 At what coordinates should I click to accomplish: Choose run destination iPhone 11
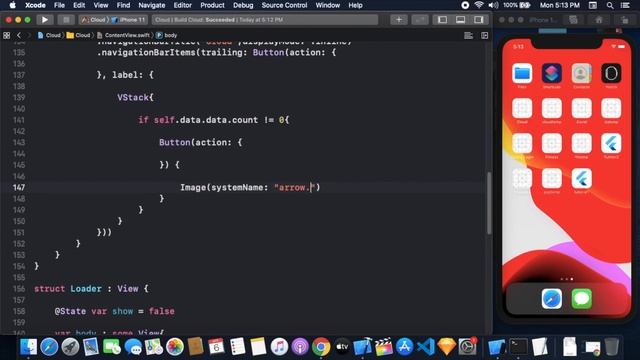(x=129, y=20)
